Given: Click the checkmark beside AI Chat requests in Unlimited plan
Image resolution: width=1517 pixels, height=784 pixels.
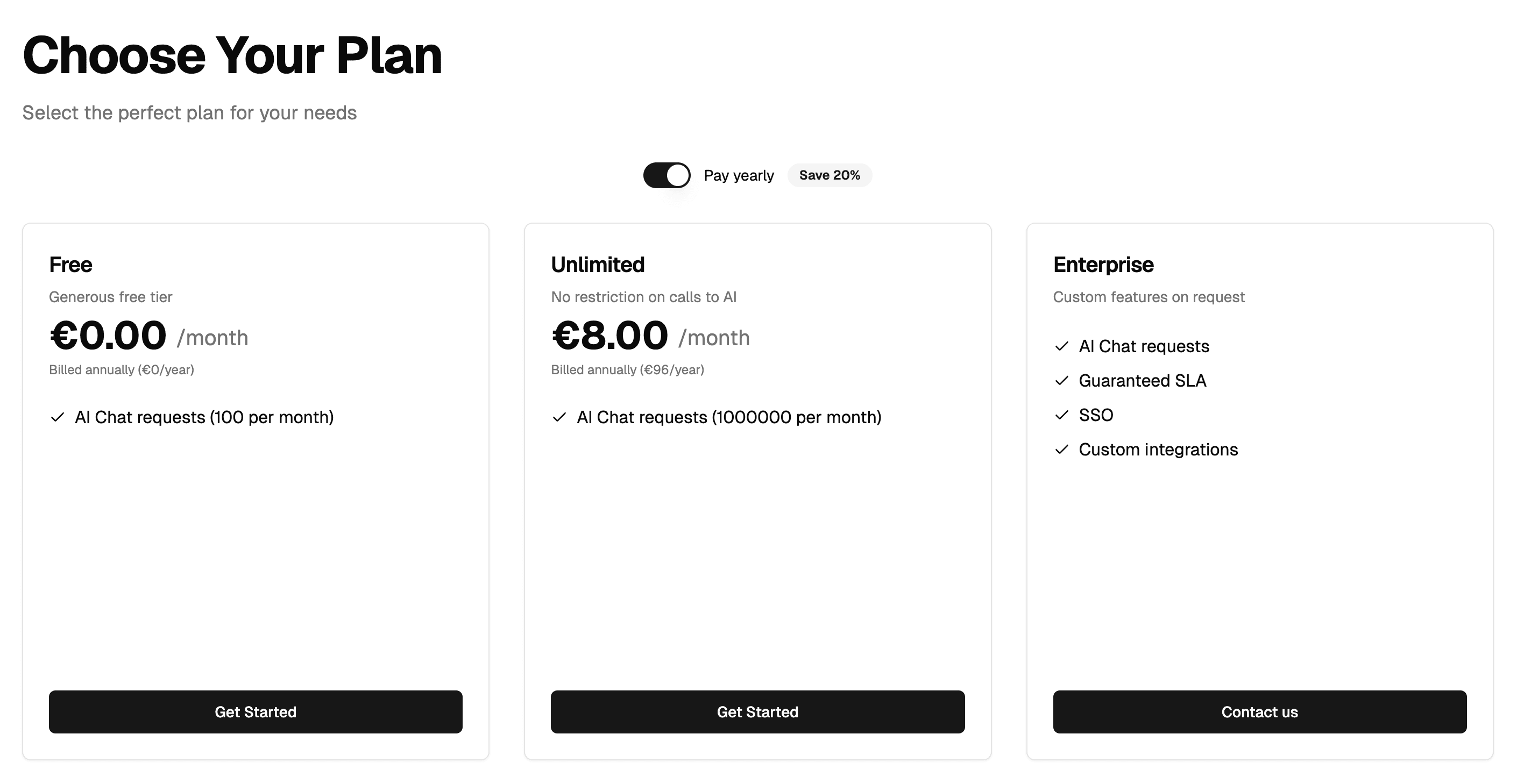Looking at the screenshot, I should pyautogui.click(x=558, y=417).
